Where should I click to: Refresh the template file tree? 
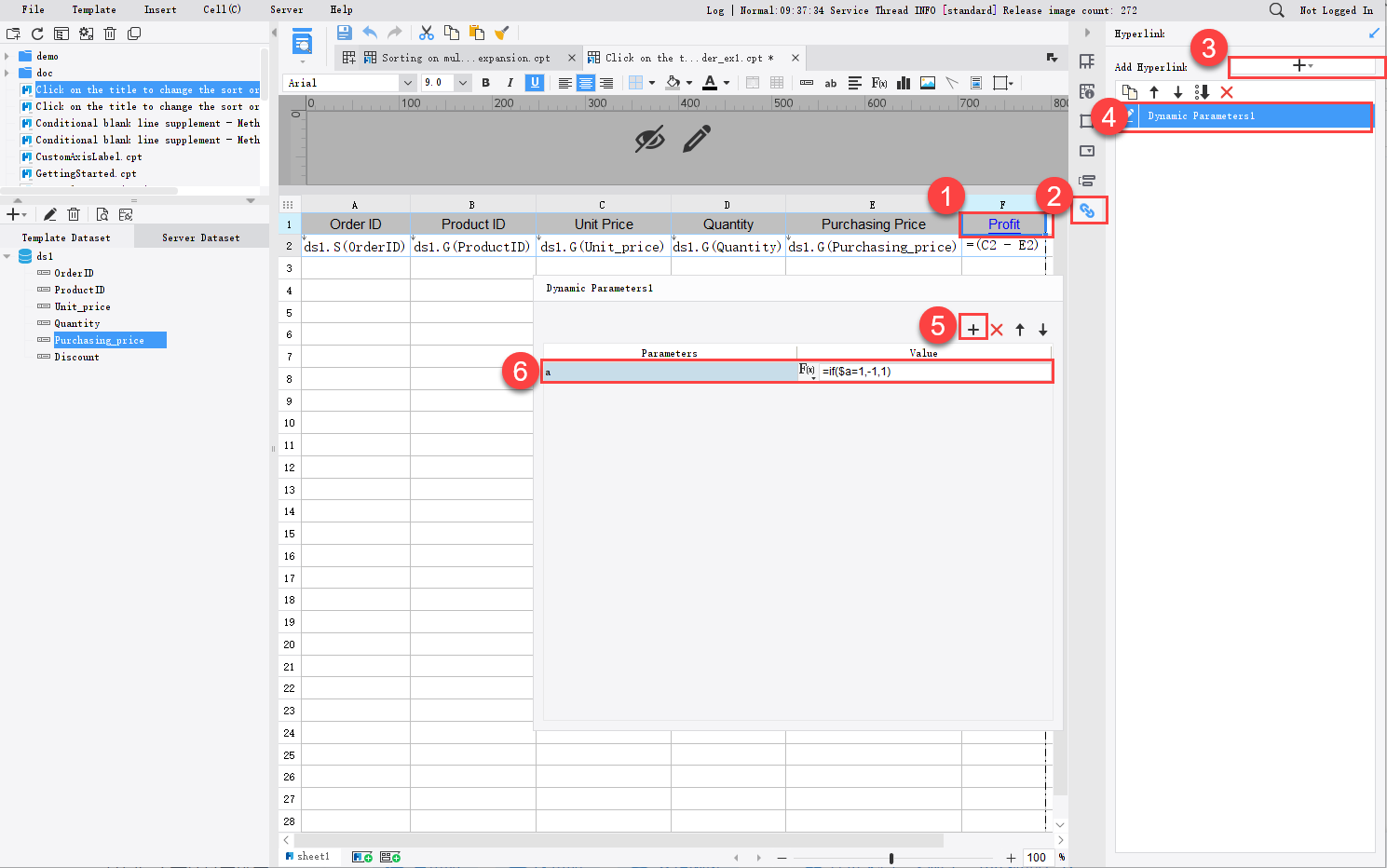[37, 34]
